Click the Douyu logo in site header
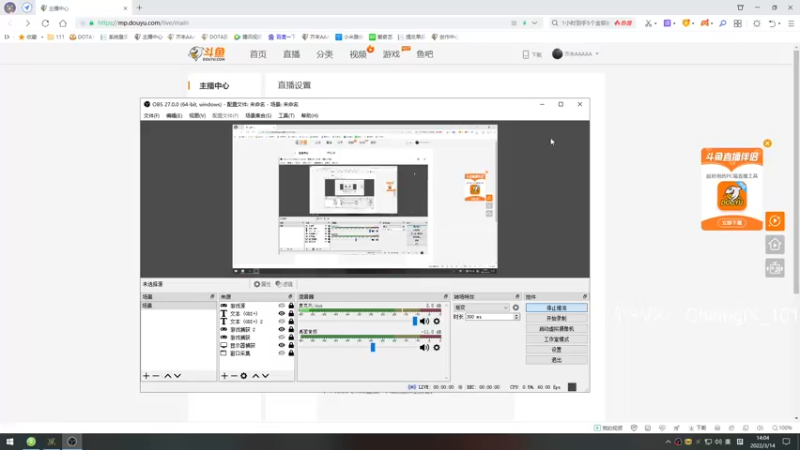The width and height of the screenshot is (800, 450). pyautogui.click(x=207, y=54)
